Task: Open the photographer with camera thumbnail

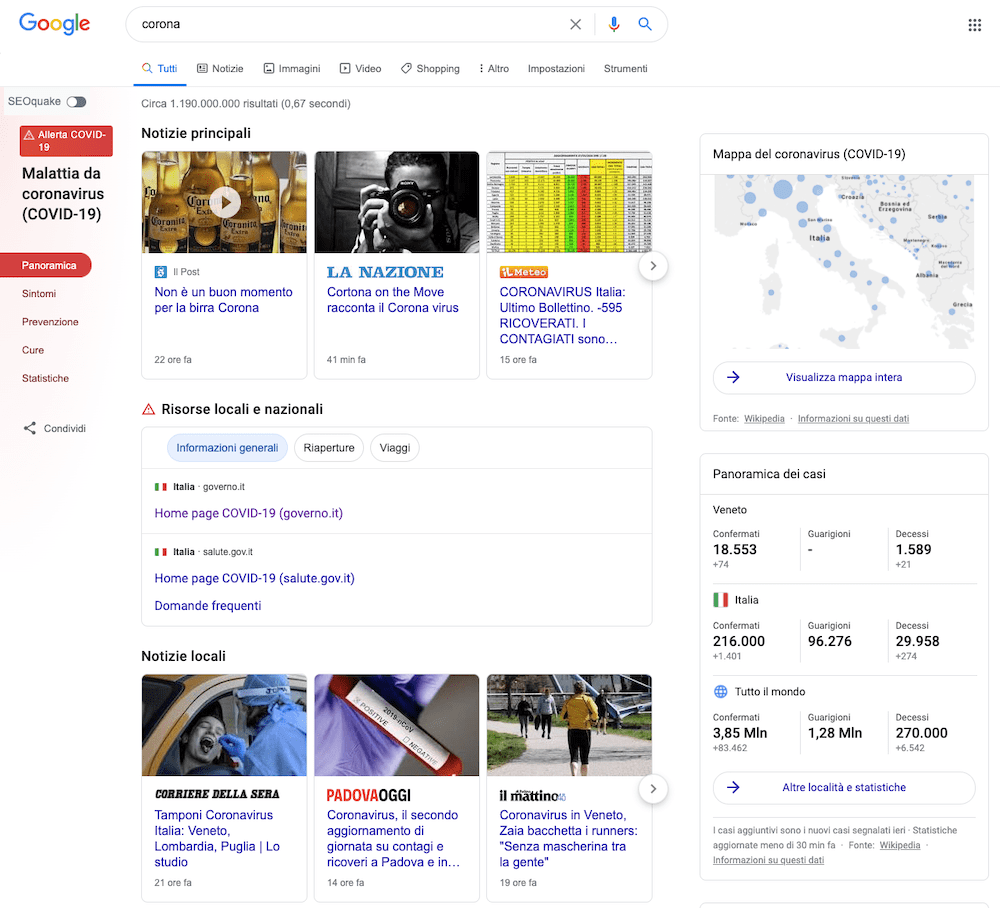Action: (397, 202)
